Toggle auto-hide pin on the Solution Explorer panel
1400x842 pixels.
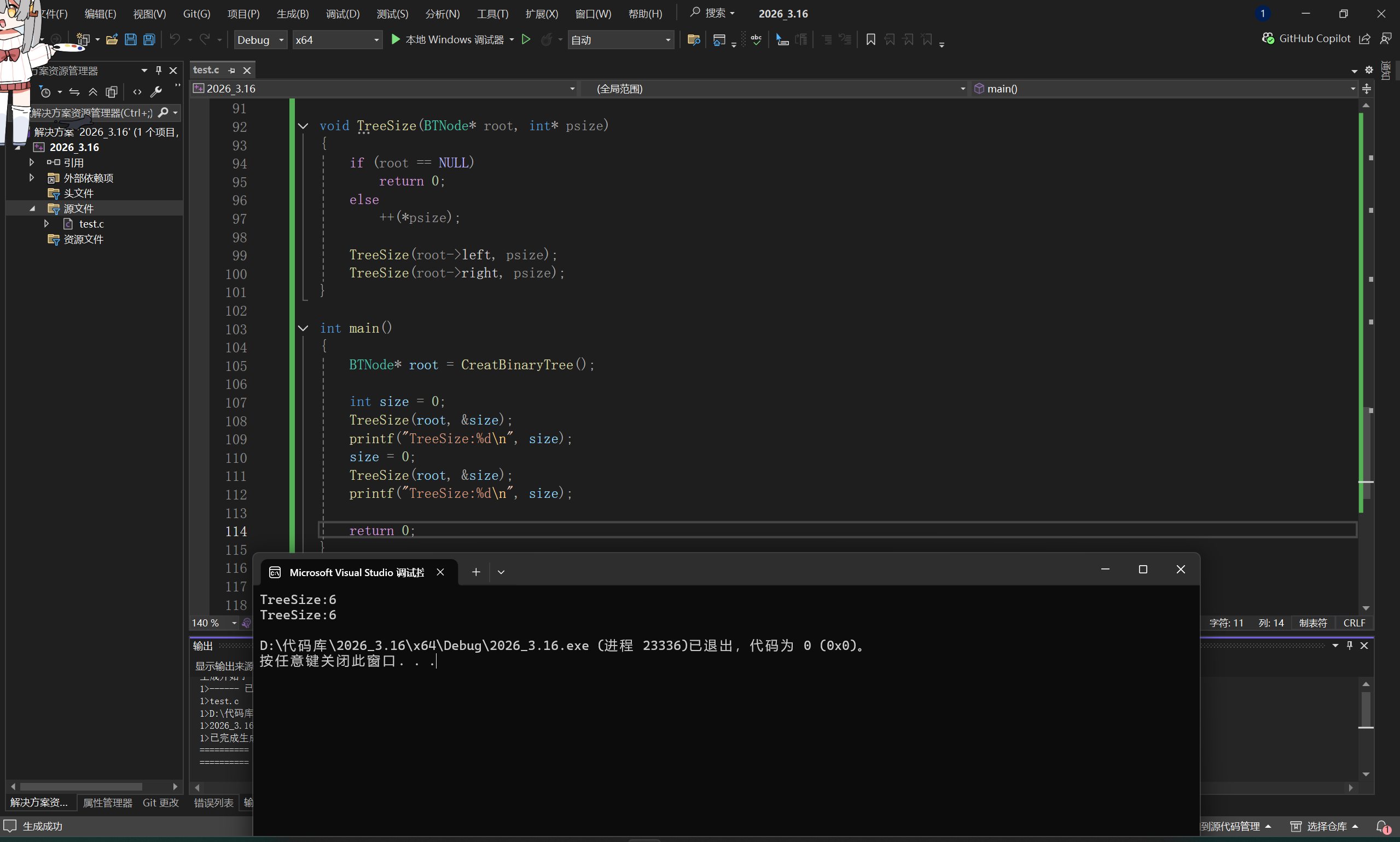coord(159,71)
